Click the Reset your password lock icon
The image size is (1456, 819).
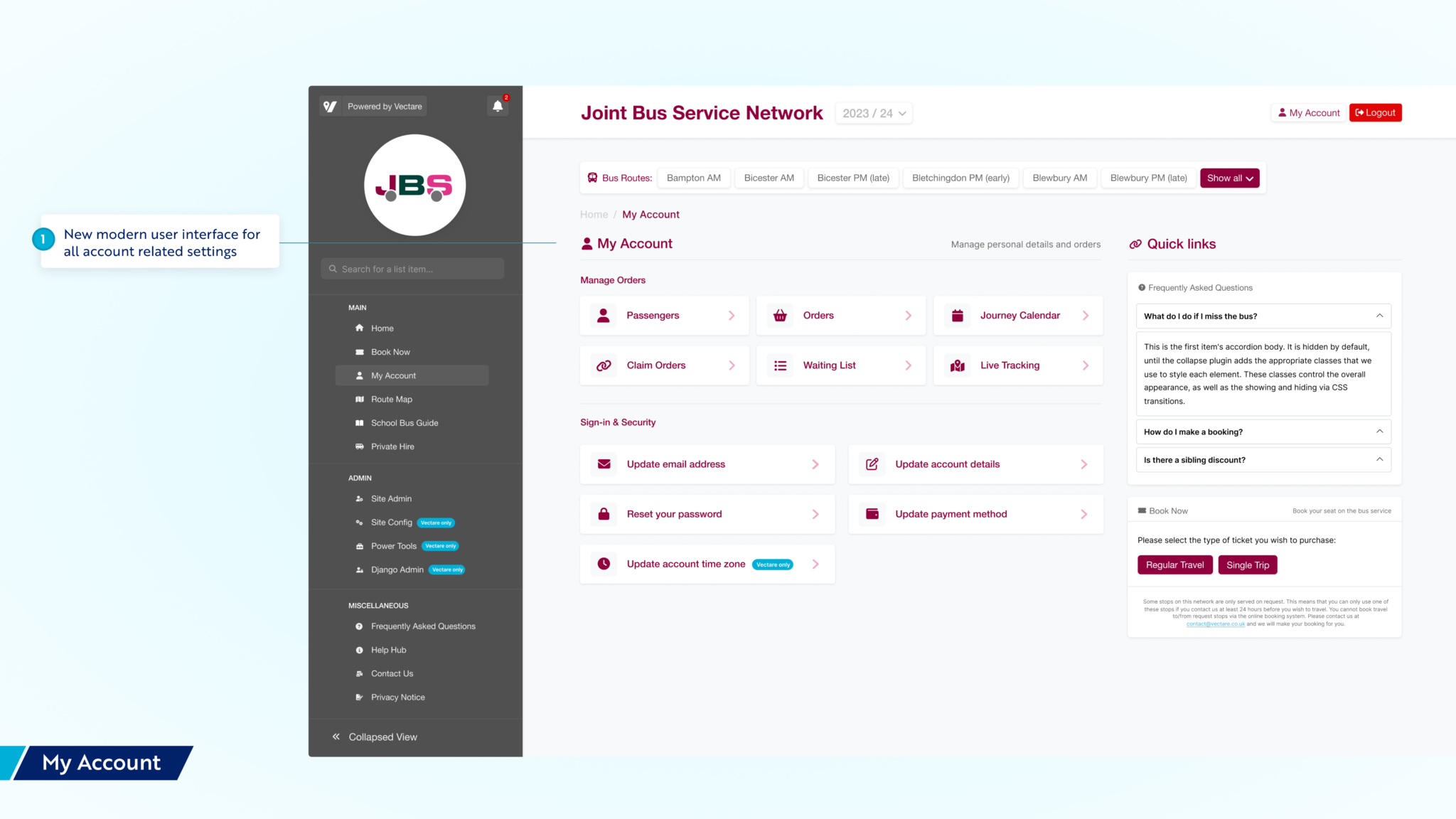click(604, 514)
